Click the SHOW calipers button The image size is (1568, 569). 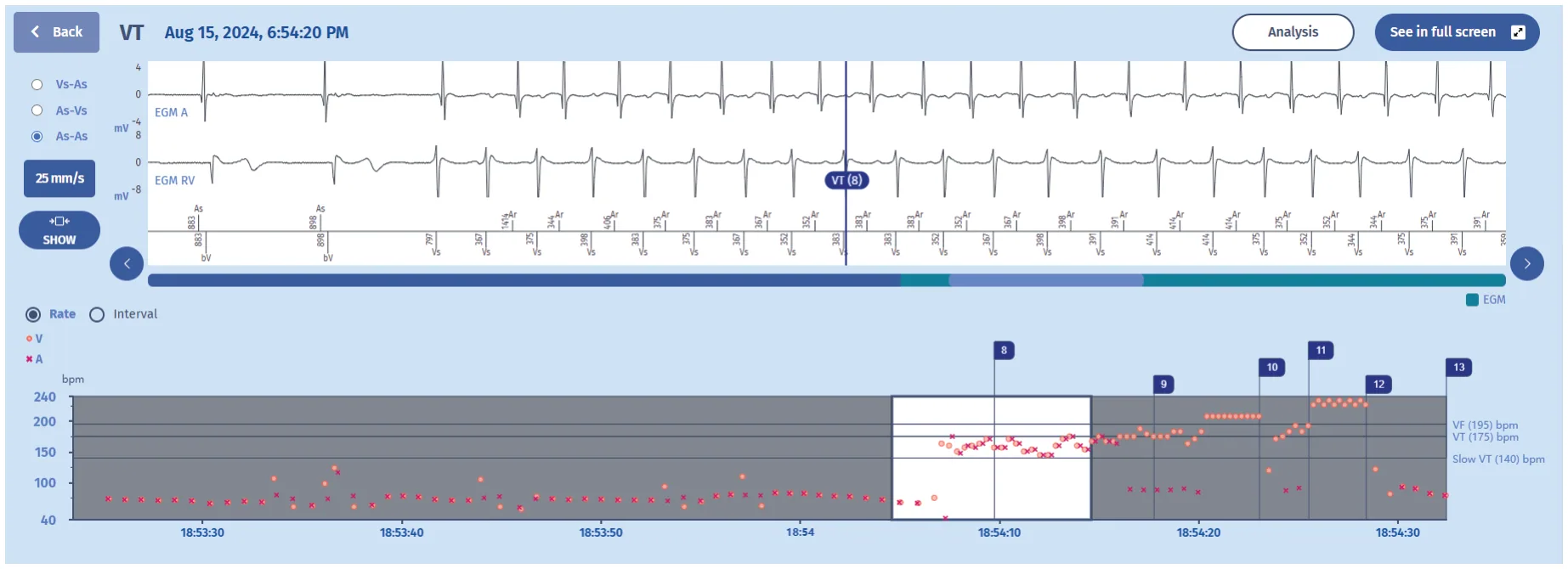pyautogui.click(x=59, y=230)
